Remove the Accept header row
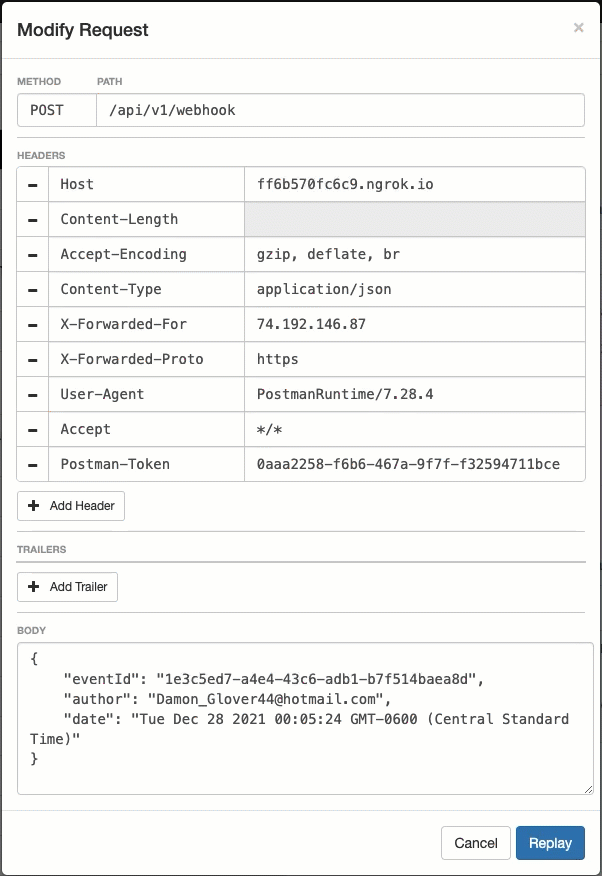The image size is (602, 876). [33, 430]
